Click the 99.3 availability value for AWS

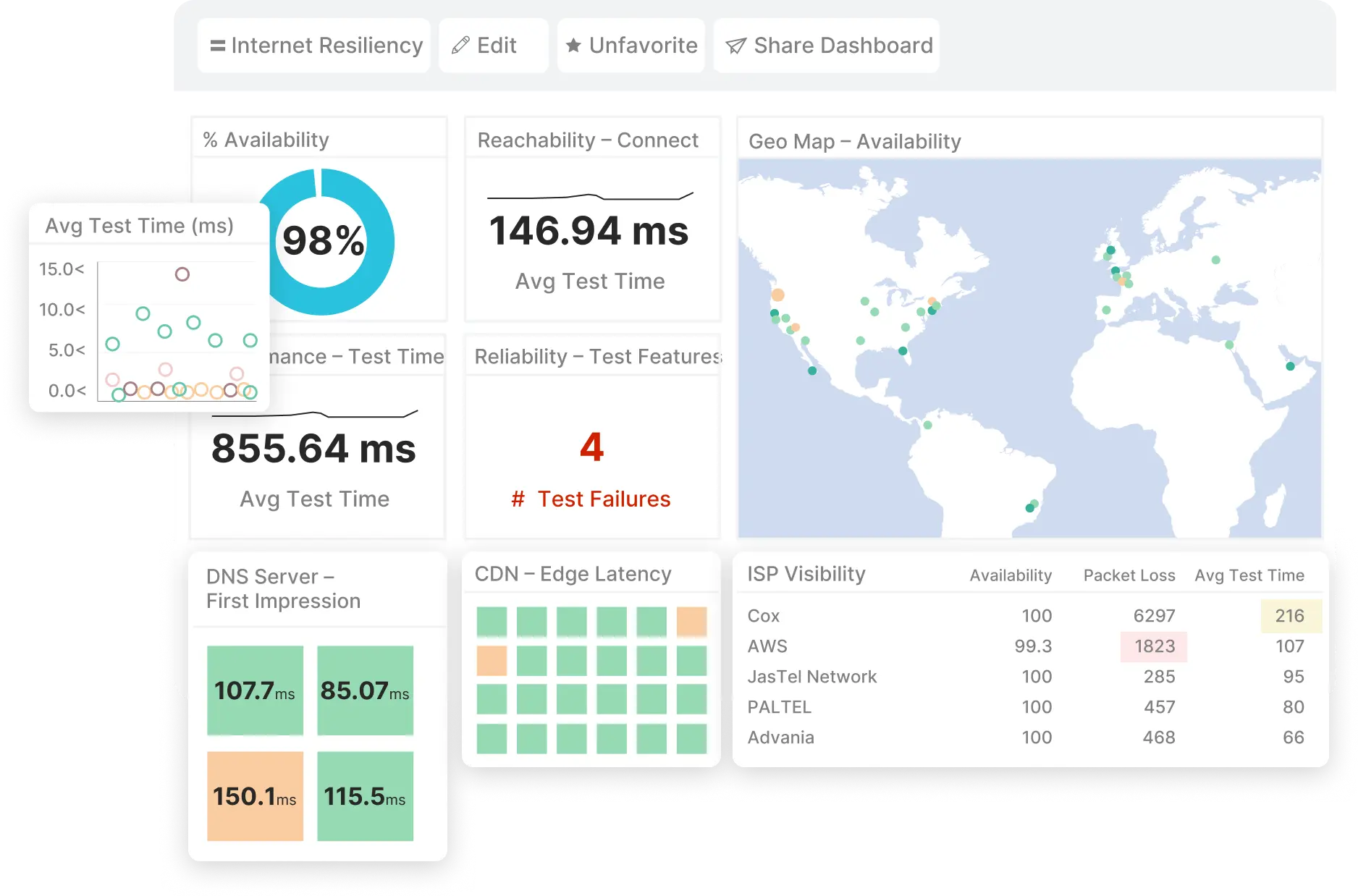1033,646
